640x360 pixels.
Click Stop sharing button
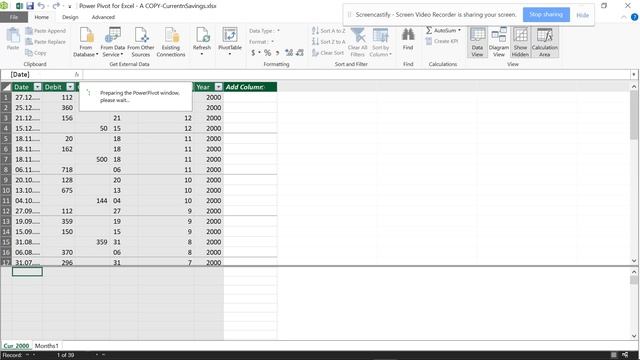click(x=546, y=15)
